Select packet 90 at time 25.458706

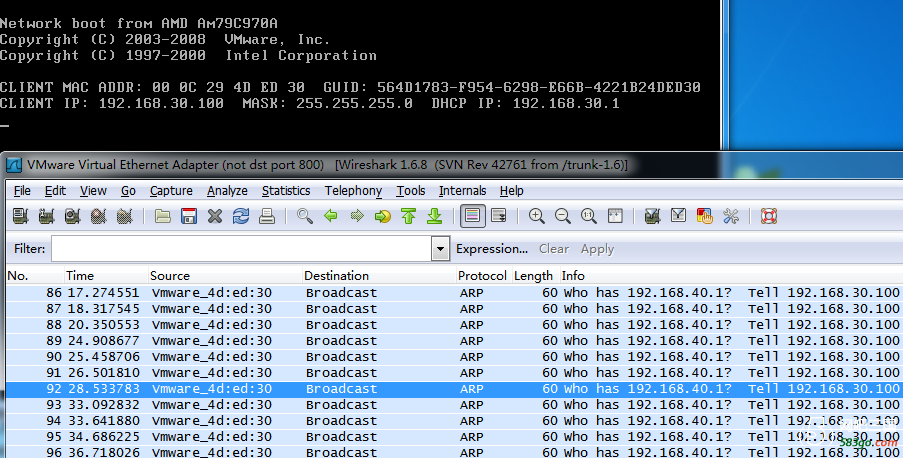454,357
